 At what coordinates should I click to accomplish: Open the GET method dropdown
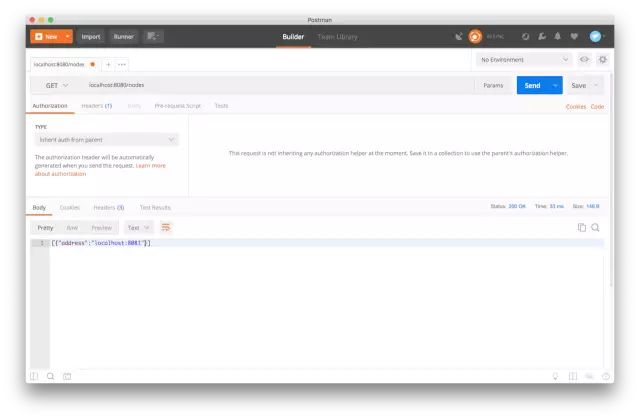click(x=56, y=85)
